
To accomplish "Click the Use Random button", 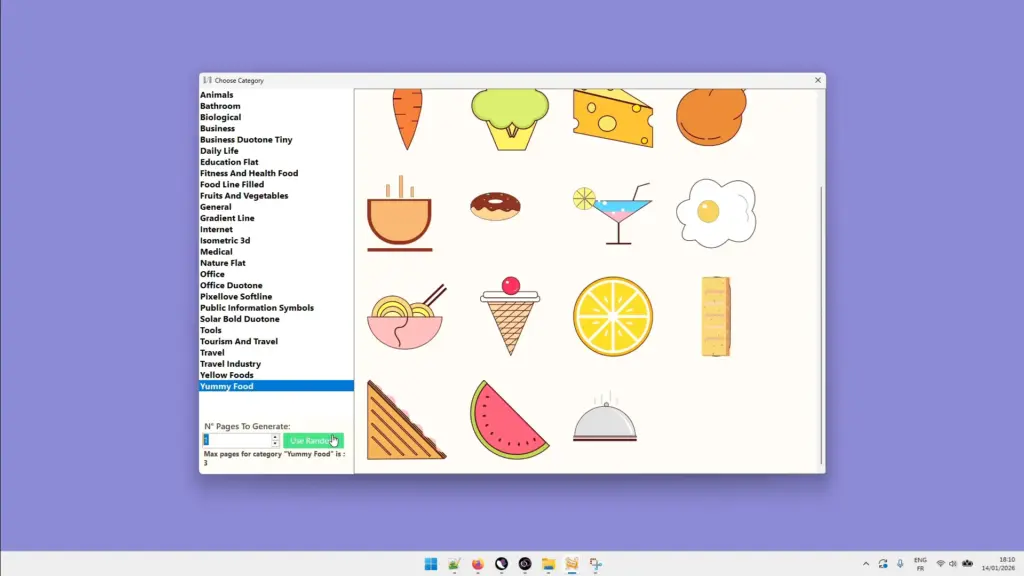I will [x=312, y=440].
